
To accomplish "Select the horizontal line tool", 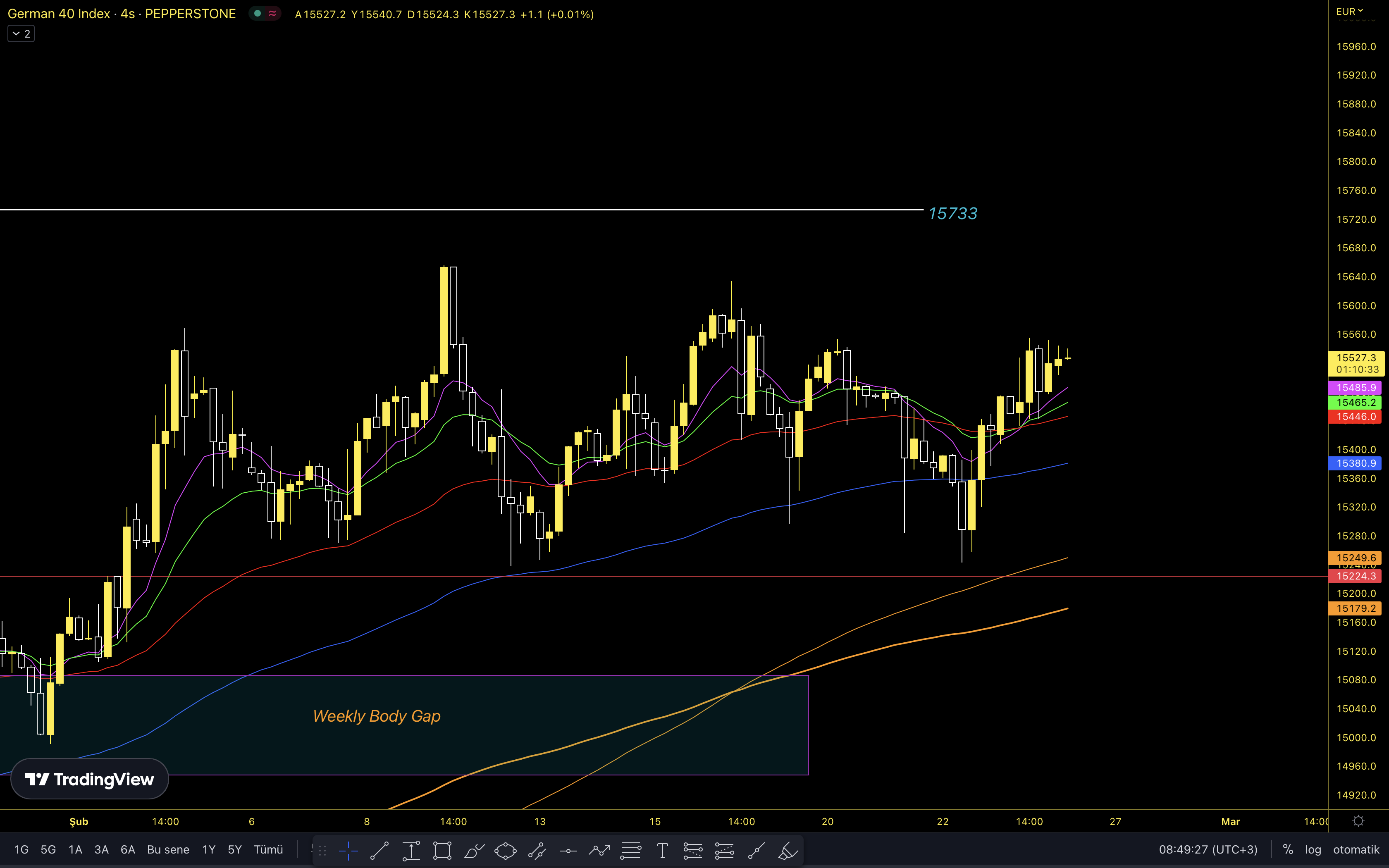I will 568,850.
